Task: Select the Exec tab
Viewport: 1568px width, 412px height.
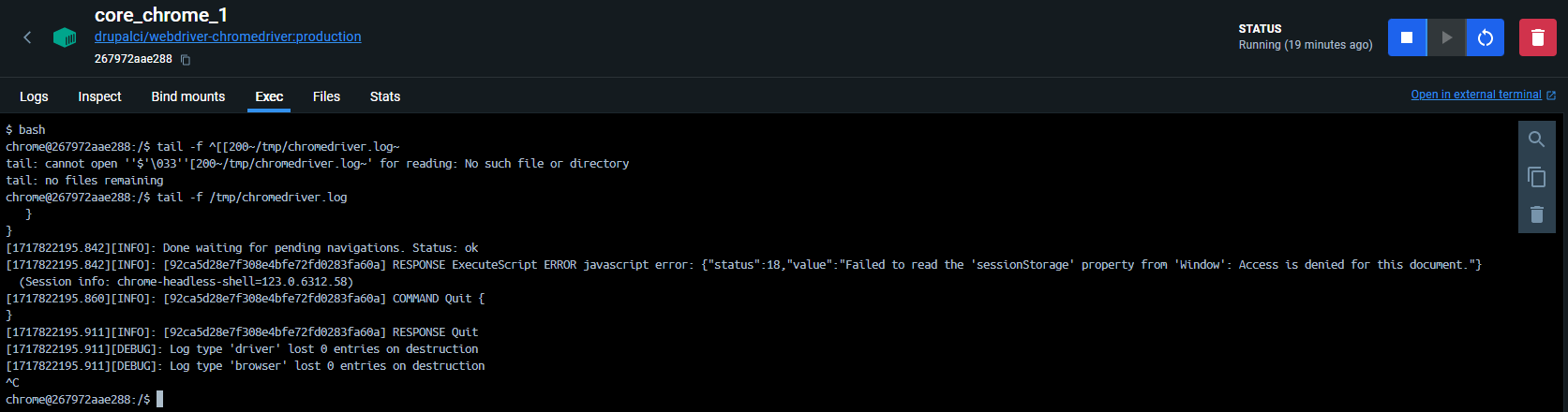Action: (269, 96)
